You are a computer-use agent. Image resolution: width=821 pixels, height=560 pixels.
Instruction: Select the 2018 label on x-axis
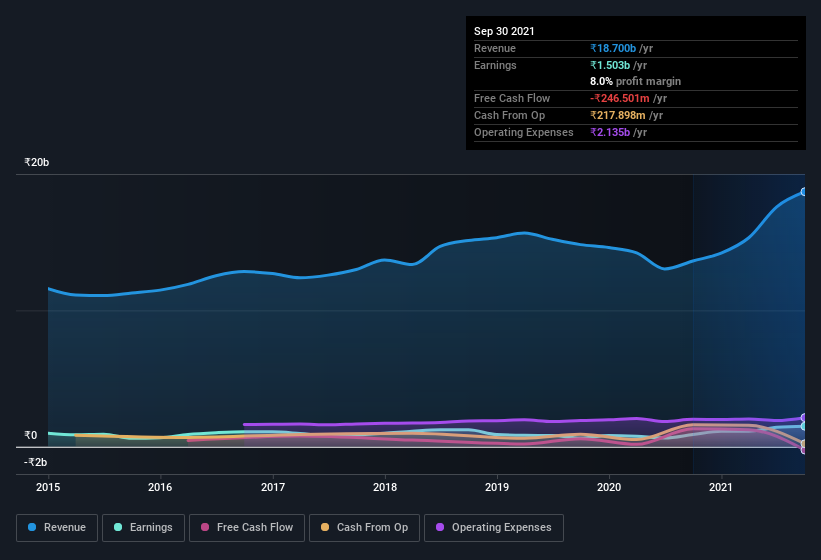click(385, 487)
